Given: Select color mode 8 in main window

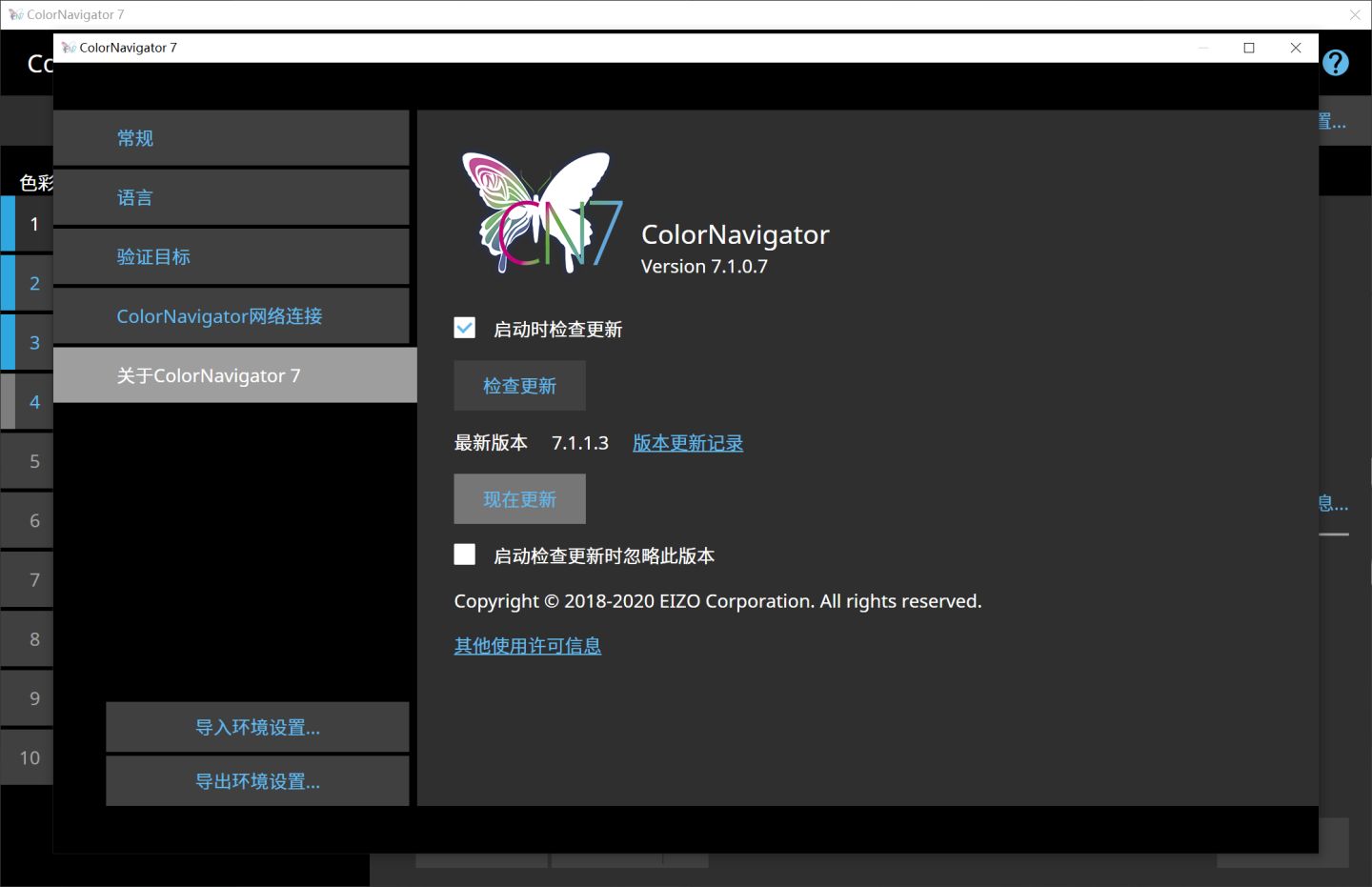Looking at the screenshot, I should pos(27,639).
